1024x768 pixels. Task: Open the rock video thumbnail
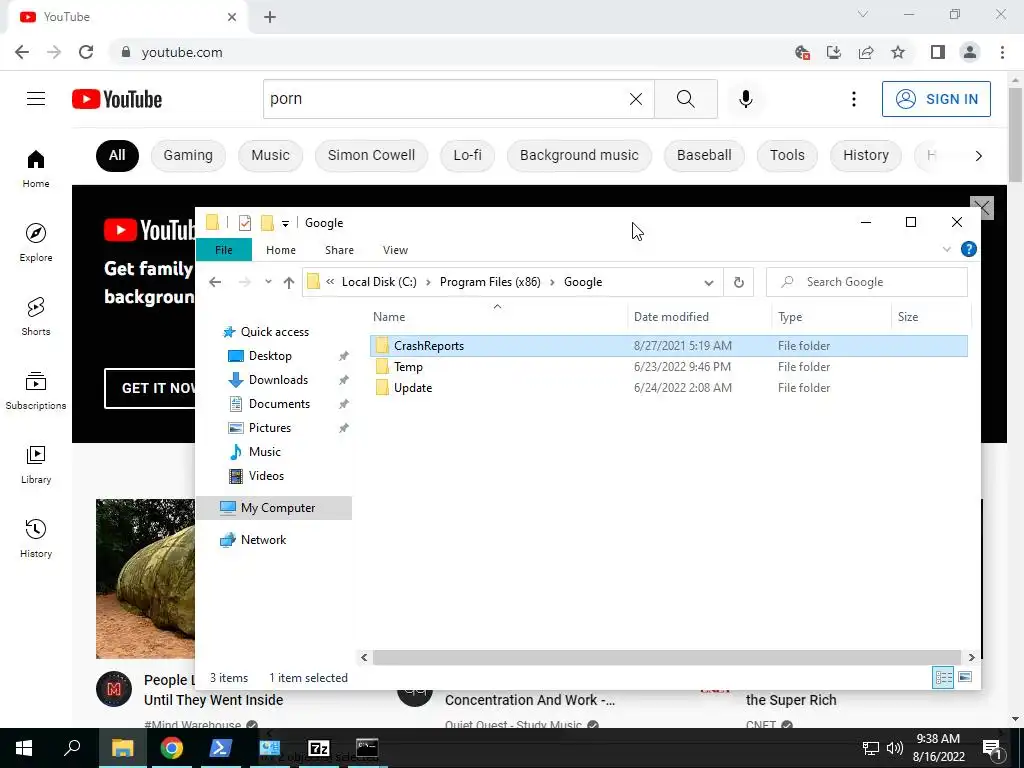(145, 579)
